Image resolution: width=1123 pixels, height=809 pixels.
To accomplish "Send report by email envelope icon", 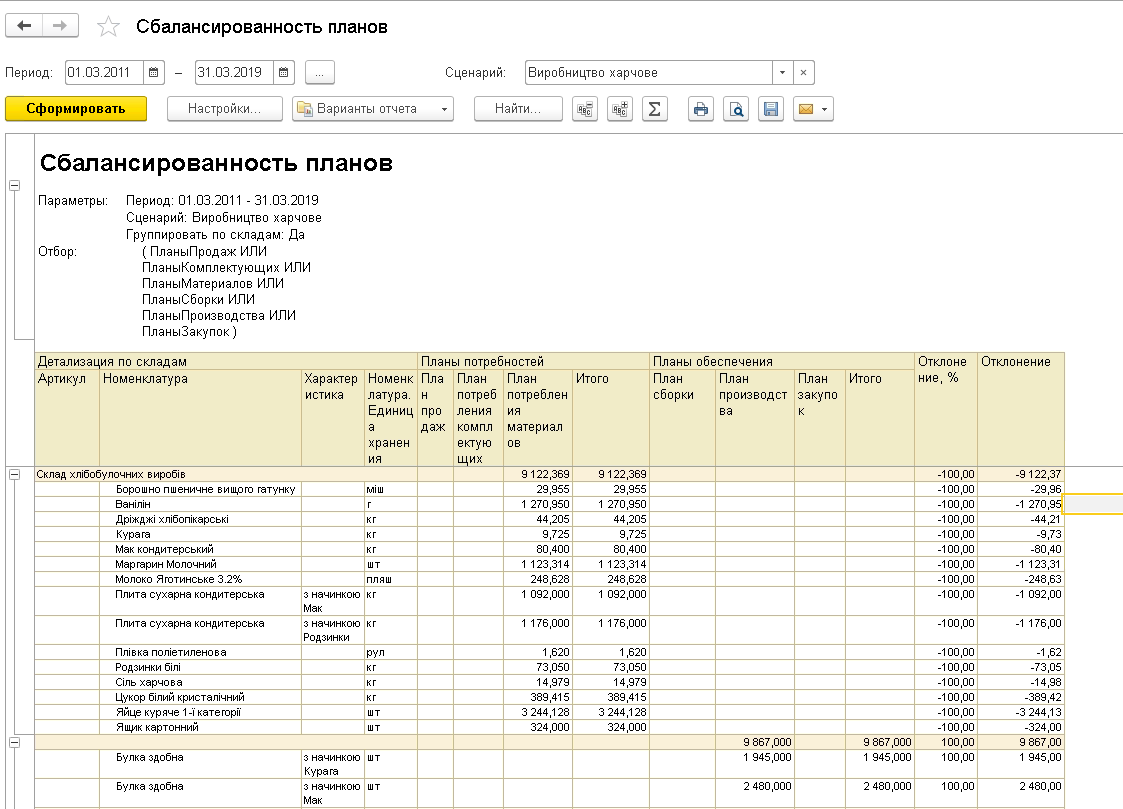I will point(806,109).
